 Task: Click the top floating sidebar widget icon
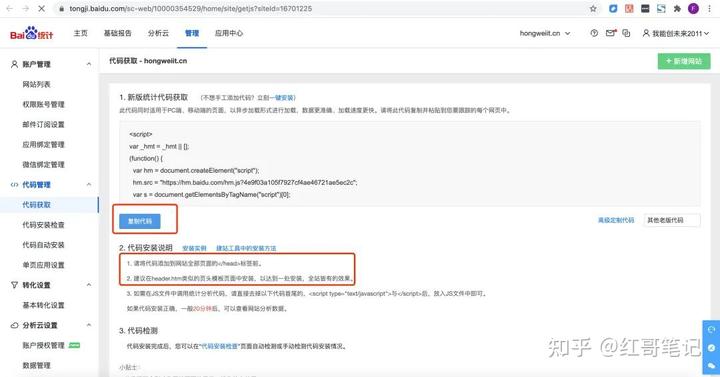tap(711, 330)
